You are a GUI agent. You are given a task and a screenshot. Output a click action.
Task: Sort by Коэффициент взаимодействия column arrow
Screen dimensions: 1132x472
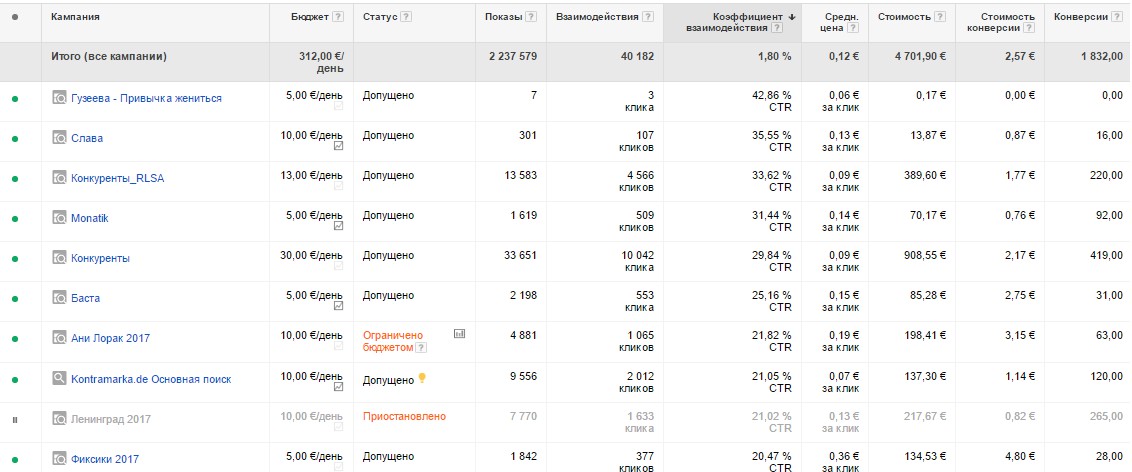[x=792, y=17]
